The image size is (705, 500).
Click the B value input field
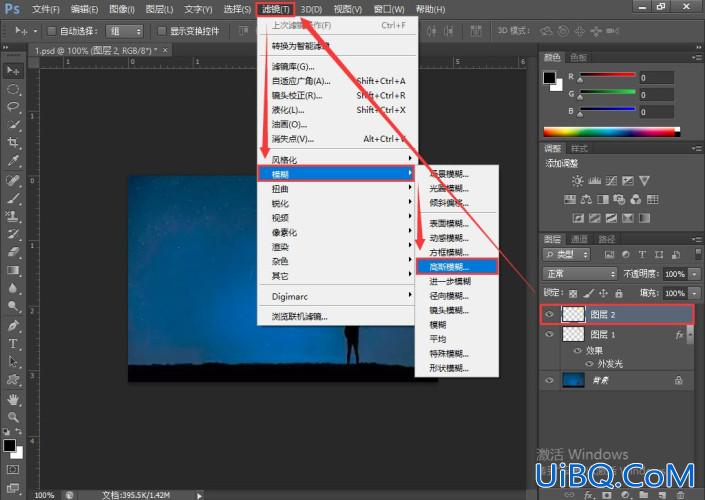pos(656,112)
